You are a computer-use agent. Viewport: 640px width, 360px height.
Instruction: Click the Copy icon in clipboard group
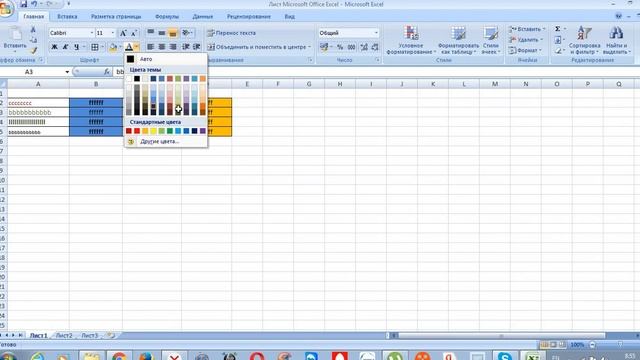click(33, 40)
